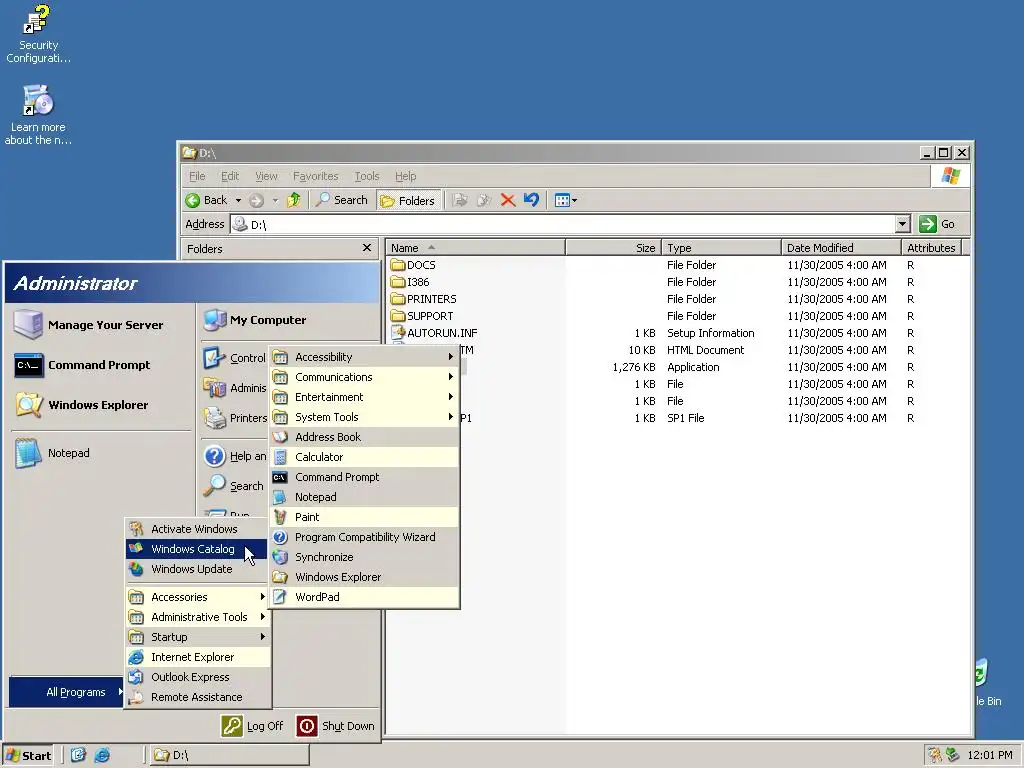Viewport: 1024px width, 768px height.
Task: Sort by Type column header
Action: coord(722,248)
